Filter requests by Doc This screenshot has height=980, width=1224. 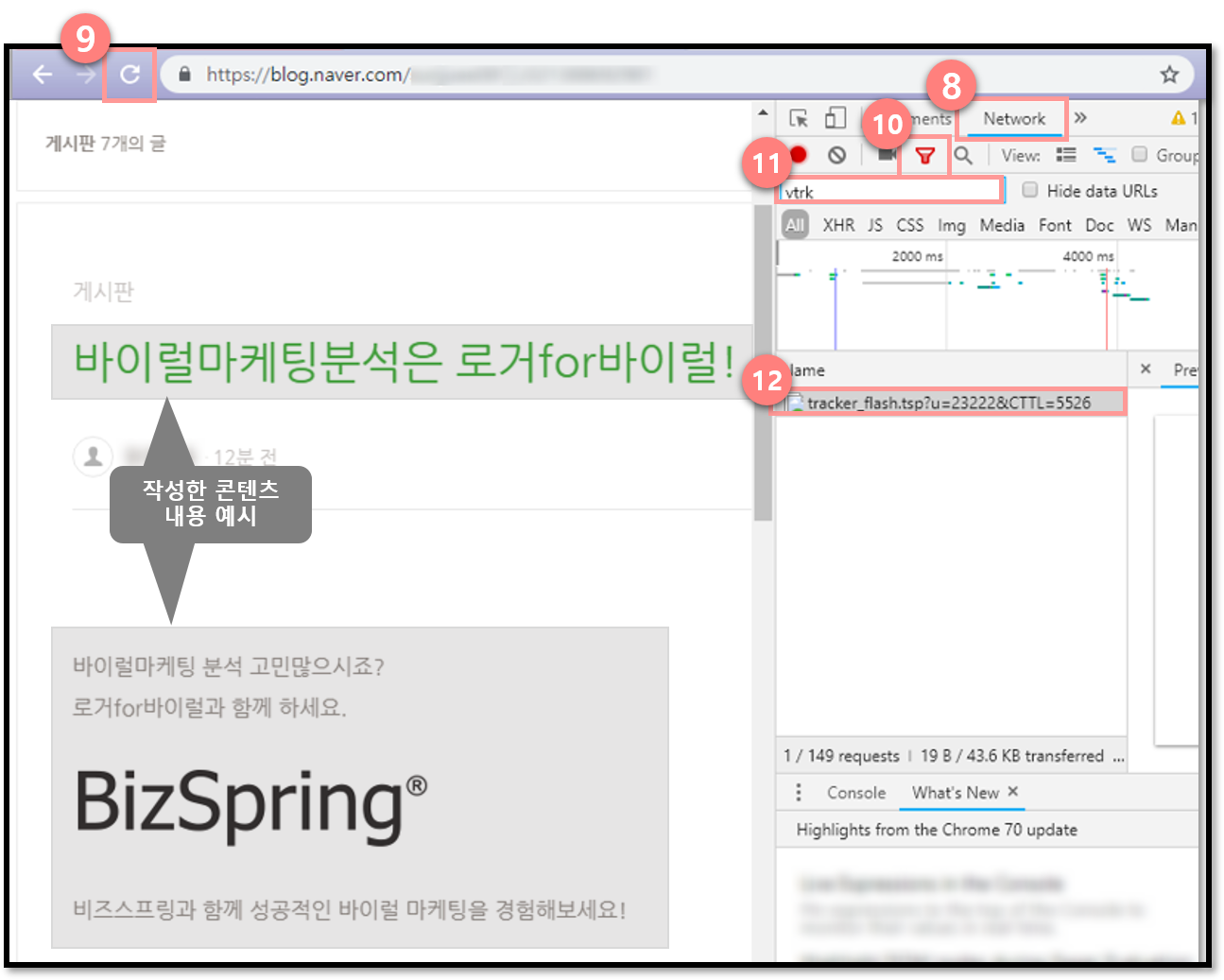click(x=1099, y=225)
